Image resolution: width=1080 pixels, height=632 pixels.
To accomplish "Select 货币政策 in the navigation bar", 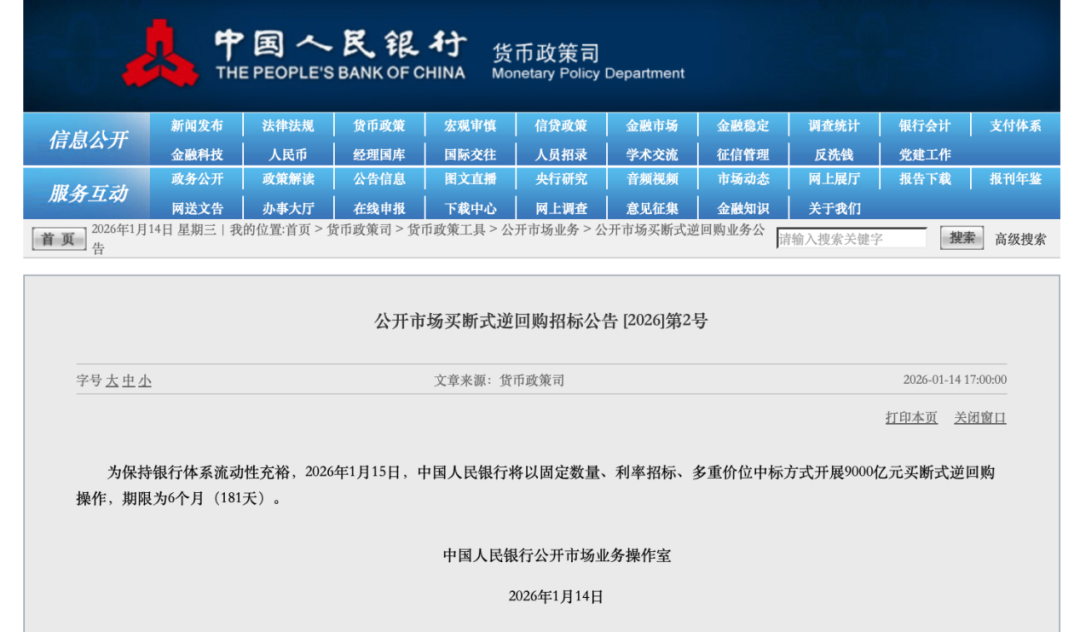I will click(379, 125).
